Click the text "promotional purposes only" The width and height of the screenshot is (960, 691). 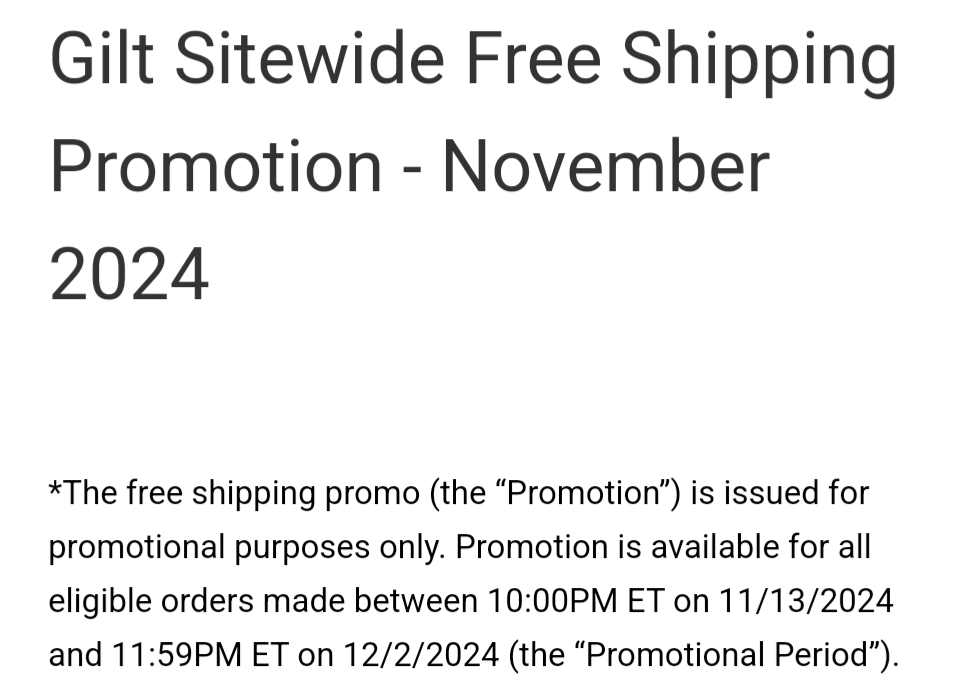coord(247,548)
